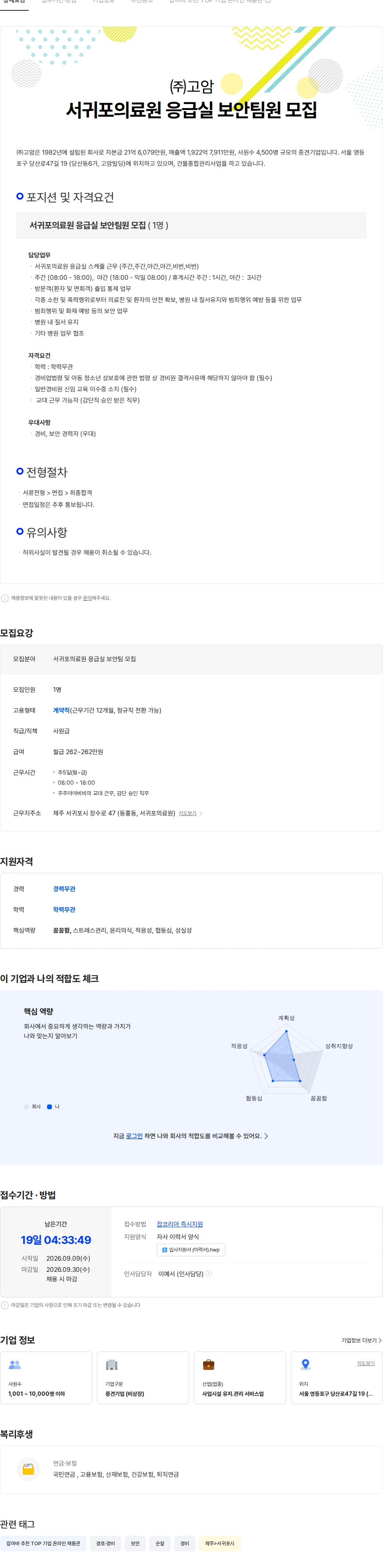Click the 경호·경비 tag
Screen dimensions: 383x1568
click(105, 1544)
